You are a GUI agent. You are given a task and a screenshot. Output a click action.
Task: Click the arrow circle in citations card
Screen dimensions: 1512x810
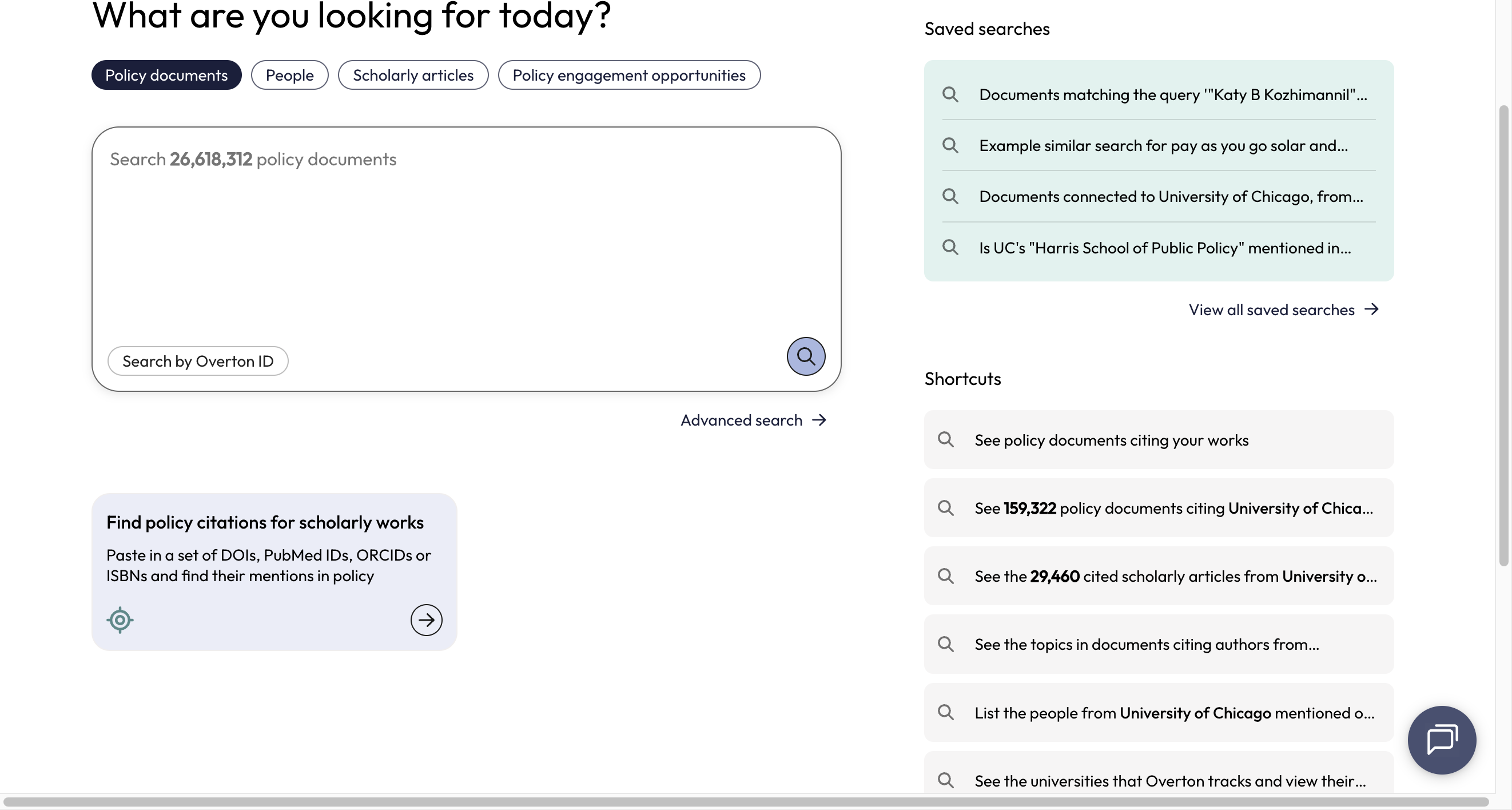[x=426, y=620]
